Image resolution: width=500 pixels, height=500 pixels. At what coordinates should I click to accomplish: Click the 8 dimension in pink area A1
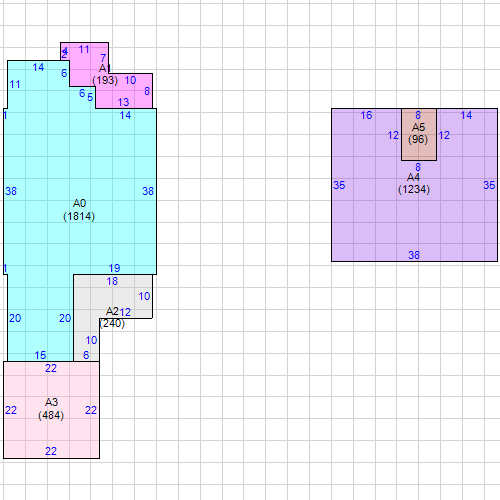coord(147,91)
